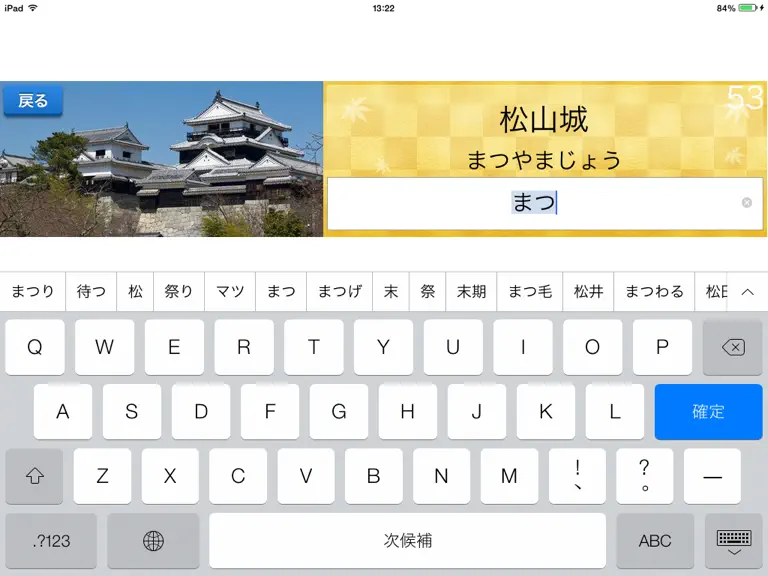Tap the long dash key
768x576 pixels.
[x=712, y=476]
